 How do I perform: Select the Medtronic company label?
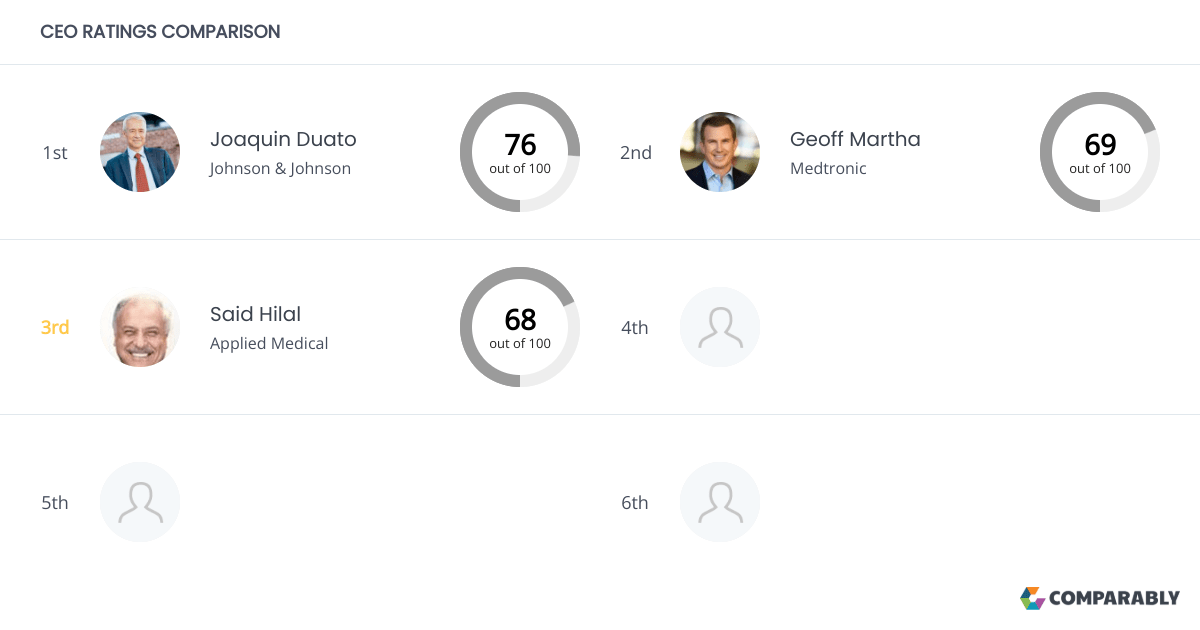[x=828, y=169]
